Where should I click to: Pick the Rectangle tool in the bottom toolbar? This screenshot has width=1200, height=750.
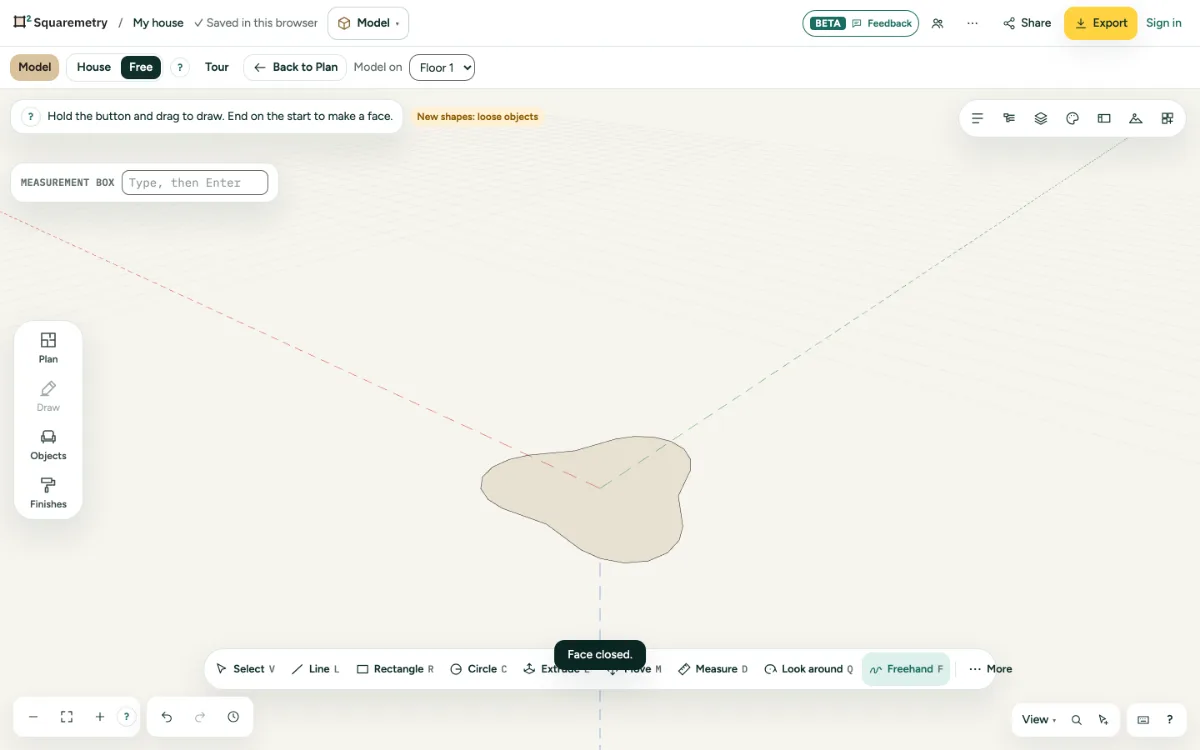395,669
